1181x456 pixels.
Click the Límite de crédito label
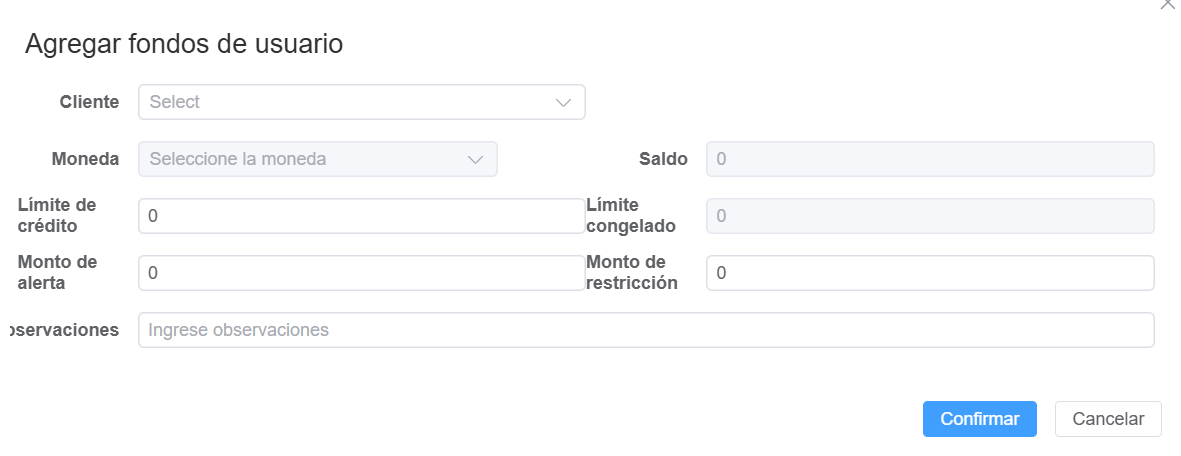57,215
